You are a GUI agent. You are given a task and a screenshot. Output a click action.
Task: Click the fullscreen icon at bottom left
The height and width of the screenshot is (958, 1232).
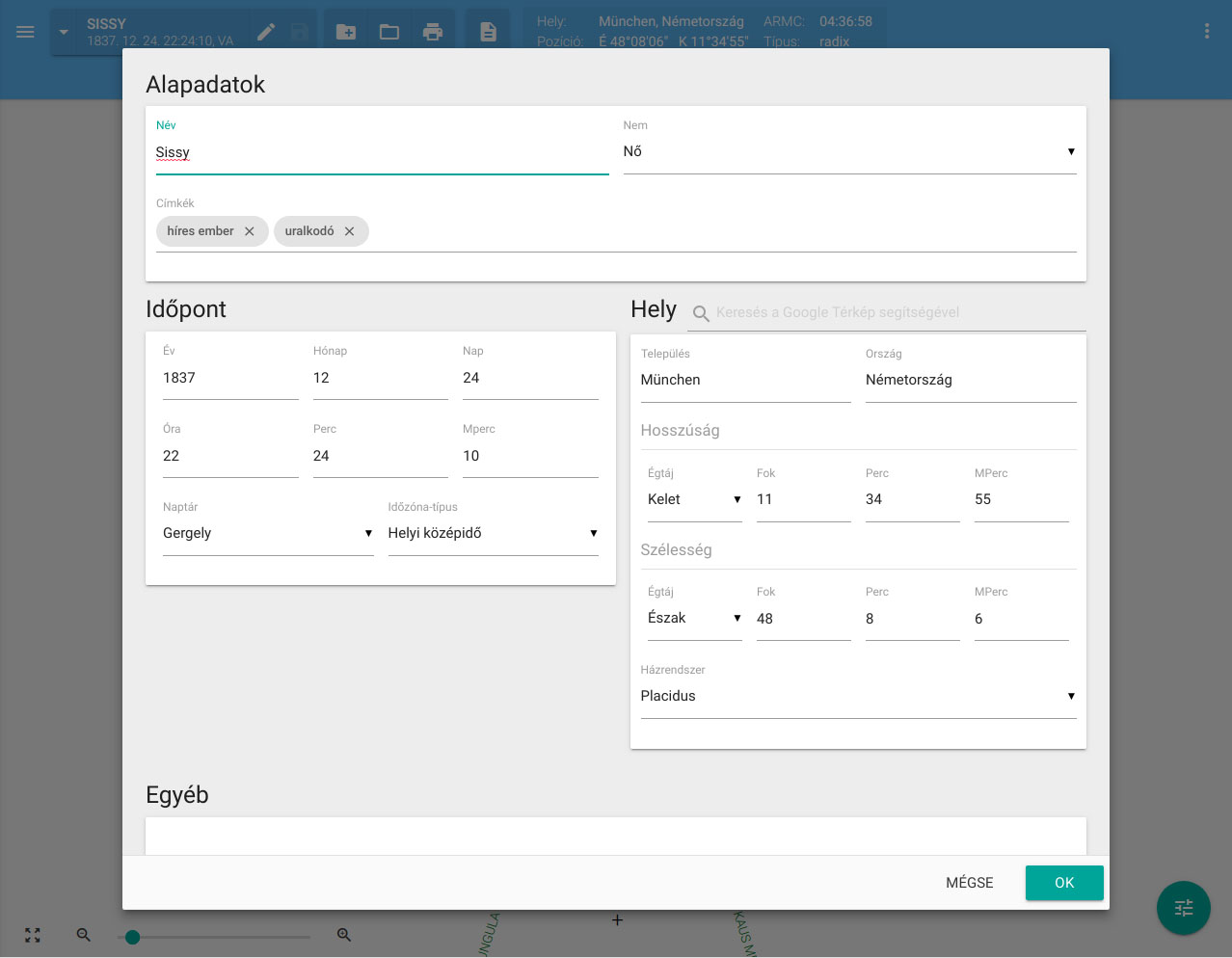point(33,935)
